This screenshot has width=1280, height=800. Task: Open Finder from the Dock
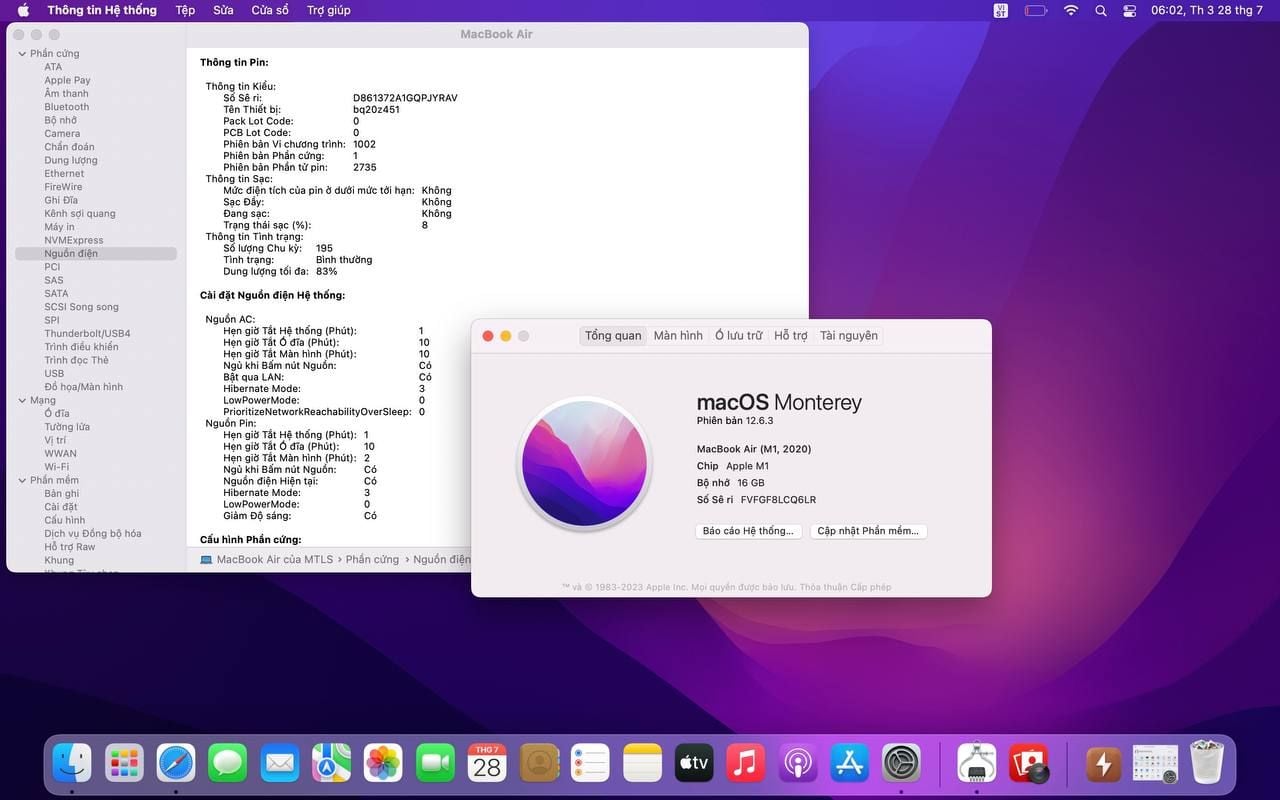pos(72,764)
